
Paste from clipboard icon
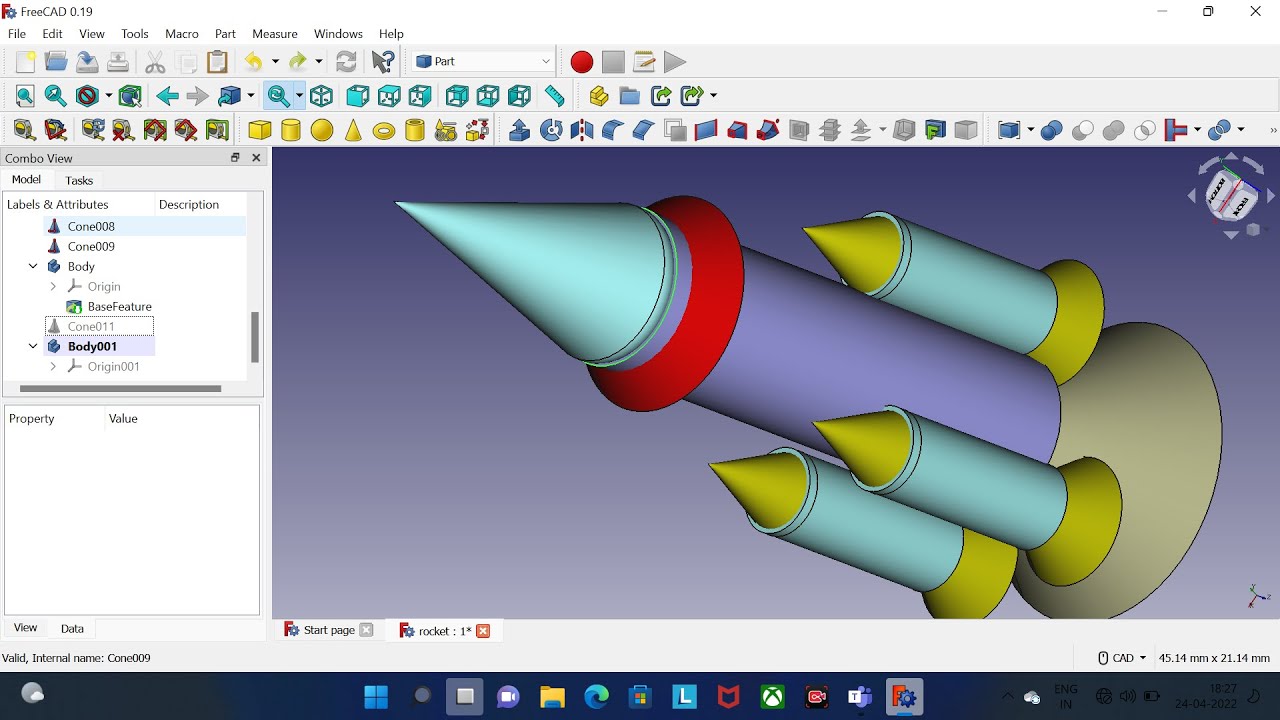click(x=217, y=62)
